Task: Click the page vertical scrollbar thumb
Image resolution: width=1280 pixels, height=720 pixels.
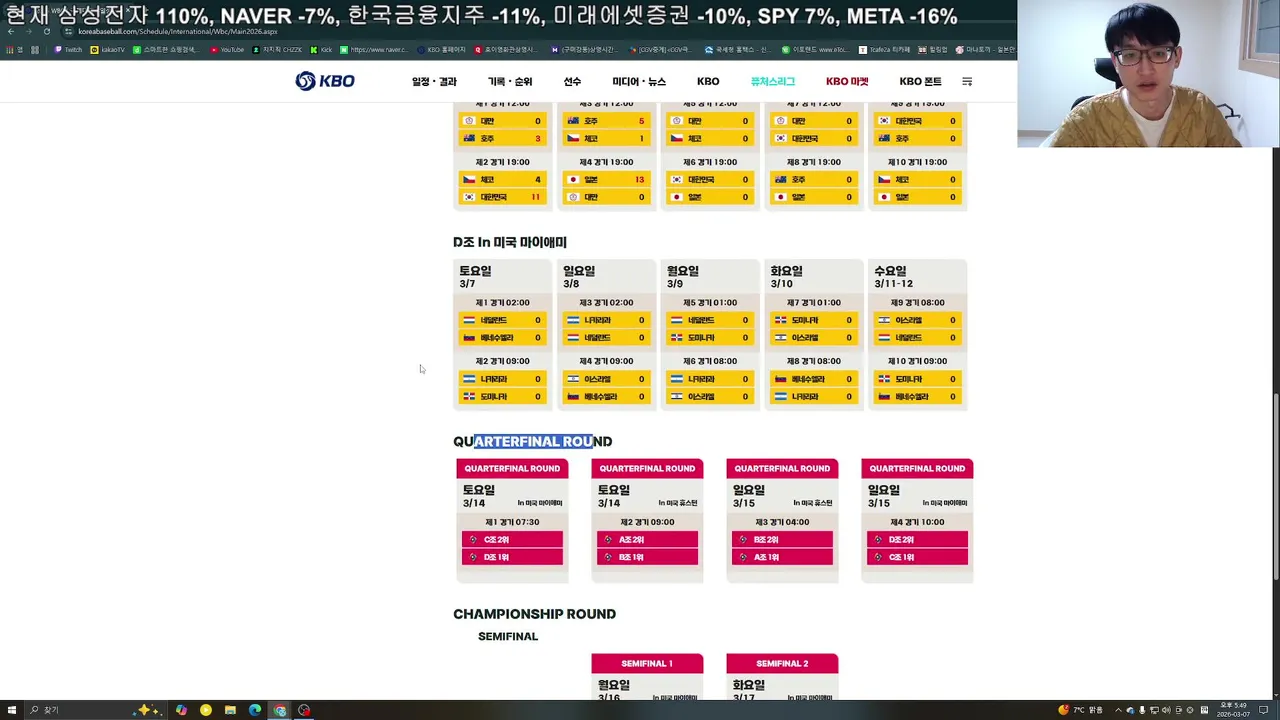Action: [1275, 487]
